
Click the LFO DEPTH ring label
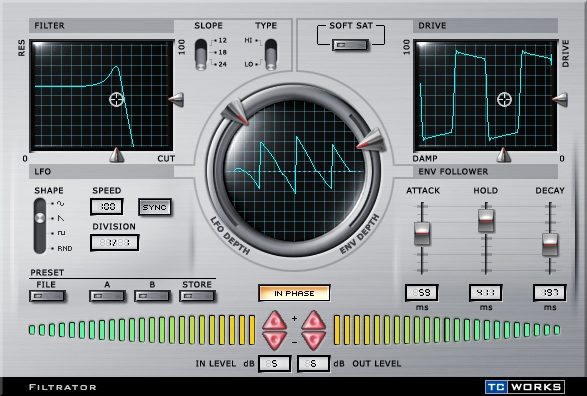click(x=230, y=236)
